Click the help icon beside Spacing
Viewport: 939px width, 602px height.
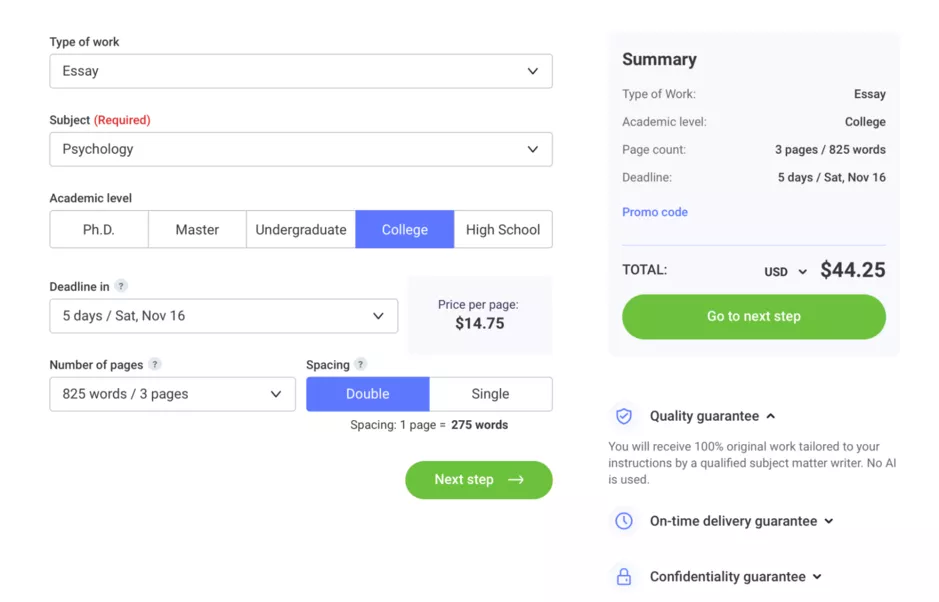(x=360, y=364)
